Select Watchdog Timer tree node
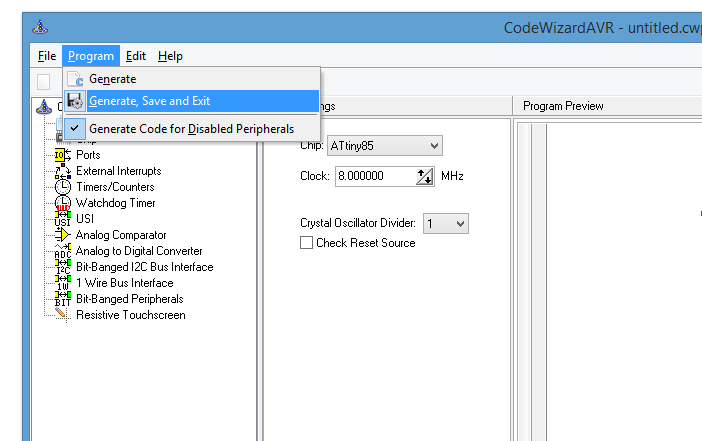 116,203
